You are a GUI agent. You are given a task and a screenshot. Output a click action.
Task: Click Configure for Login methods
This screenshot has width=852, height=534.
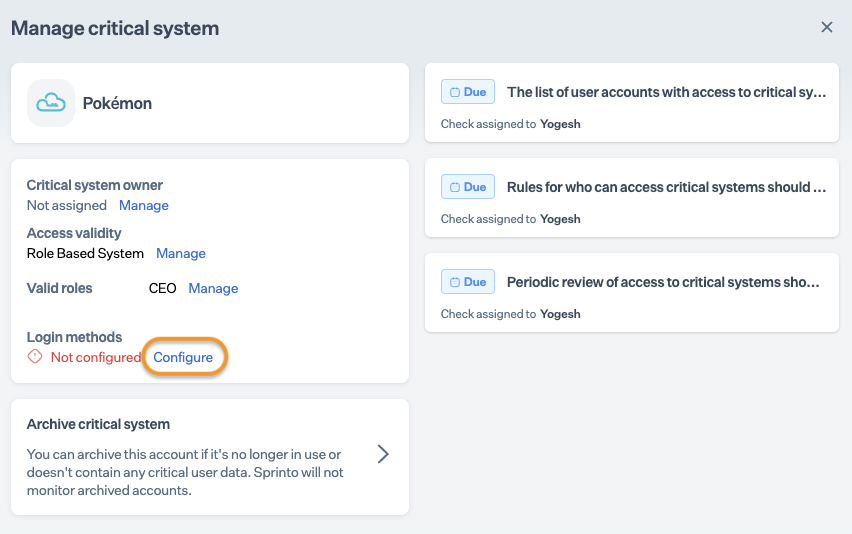pos(183,357)
